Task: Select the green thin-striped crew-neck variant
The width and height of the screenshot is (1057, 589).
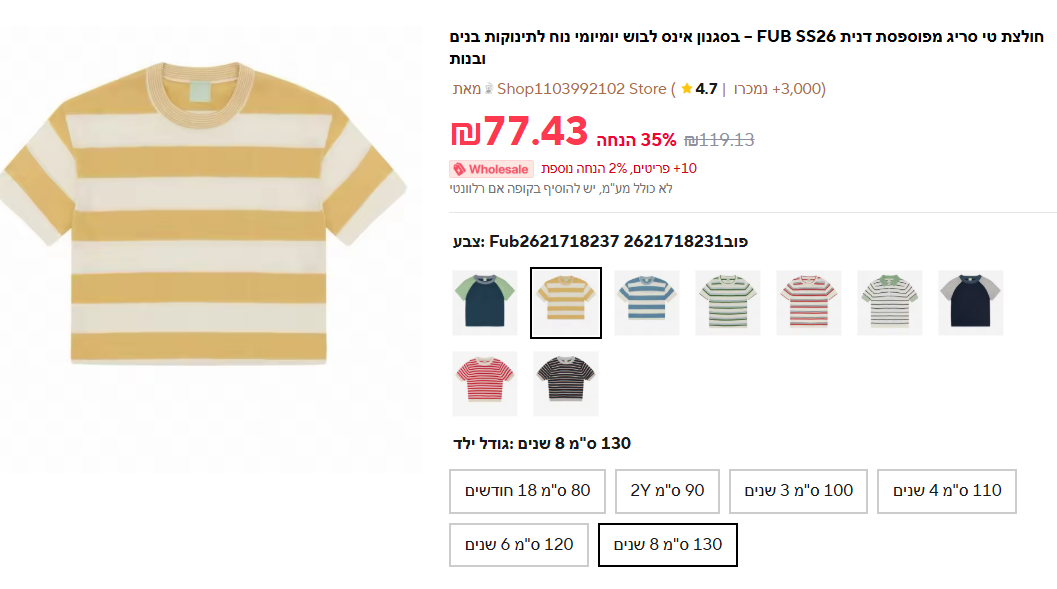Action: click(728, 303)
